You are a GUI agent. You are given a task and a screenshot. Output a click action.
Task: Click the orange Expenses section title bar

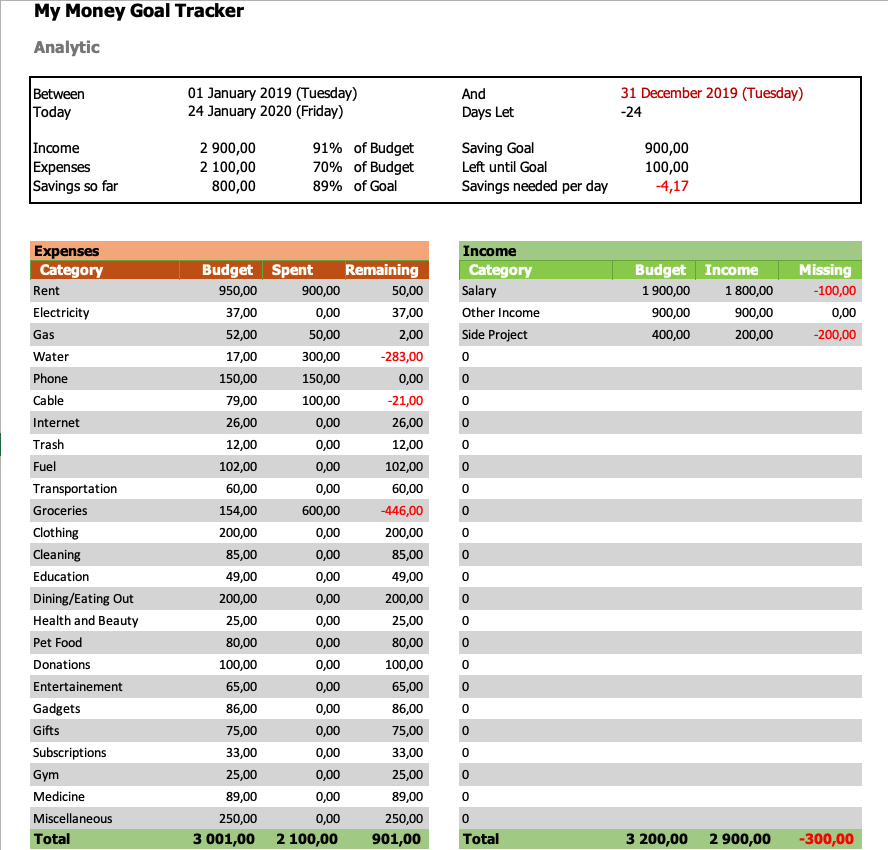tap(229, 251)
